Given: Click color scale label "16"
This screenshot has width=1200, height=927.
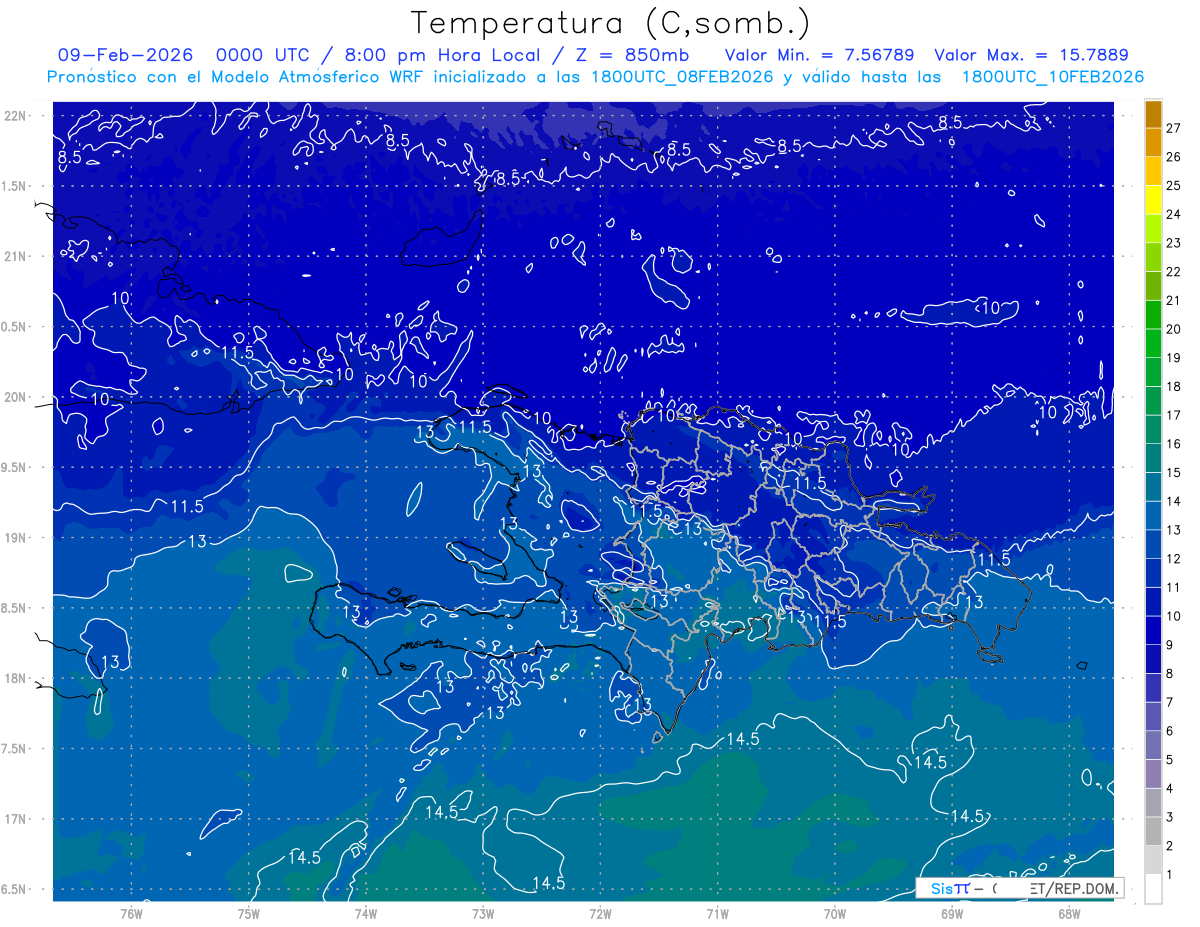Looking at the screenshot, I should pyautogui.click(x=1173, y=444).
